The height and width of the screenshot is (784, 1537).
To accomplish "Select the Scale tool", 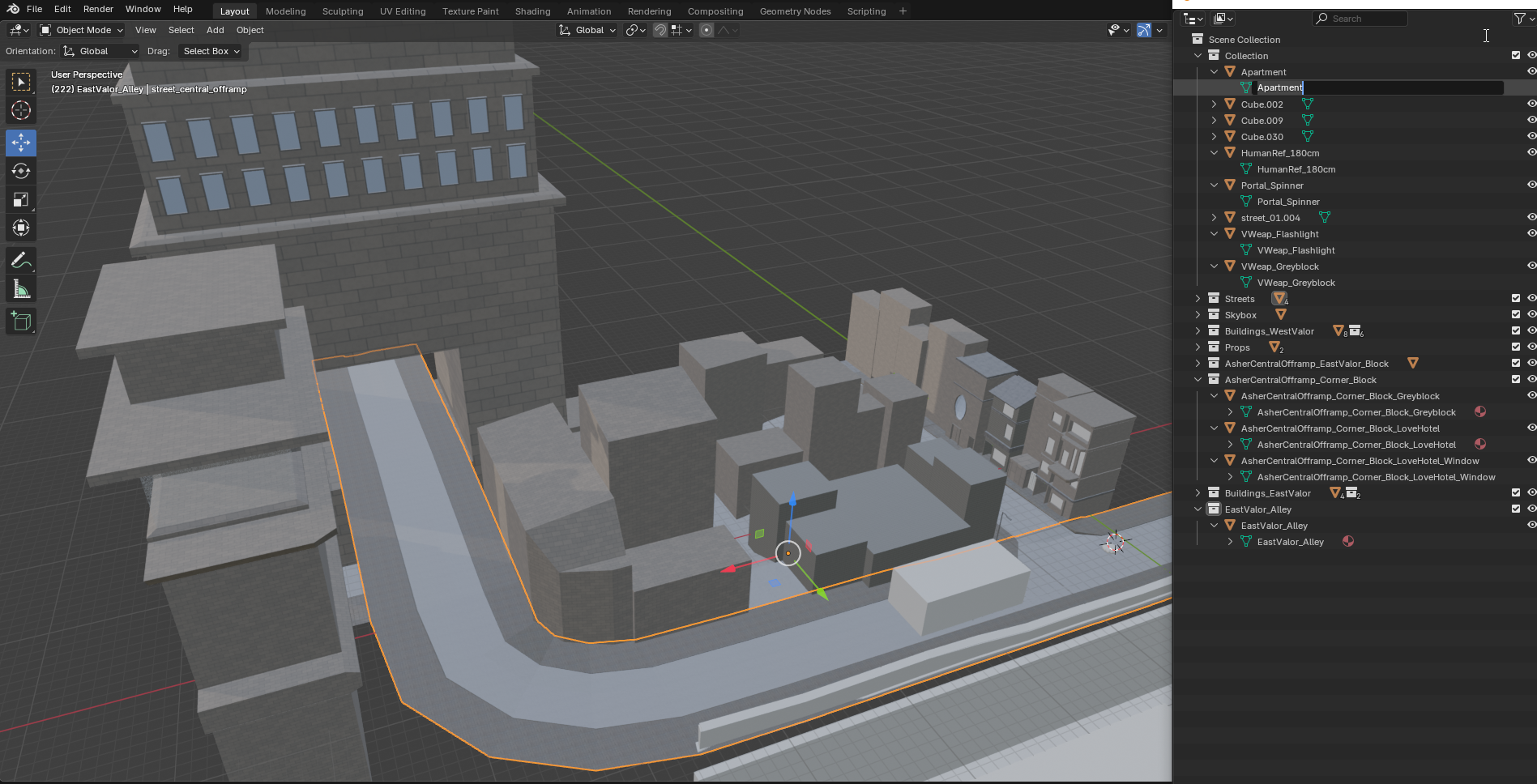I will [21, 199].
